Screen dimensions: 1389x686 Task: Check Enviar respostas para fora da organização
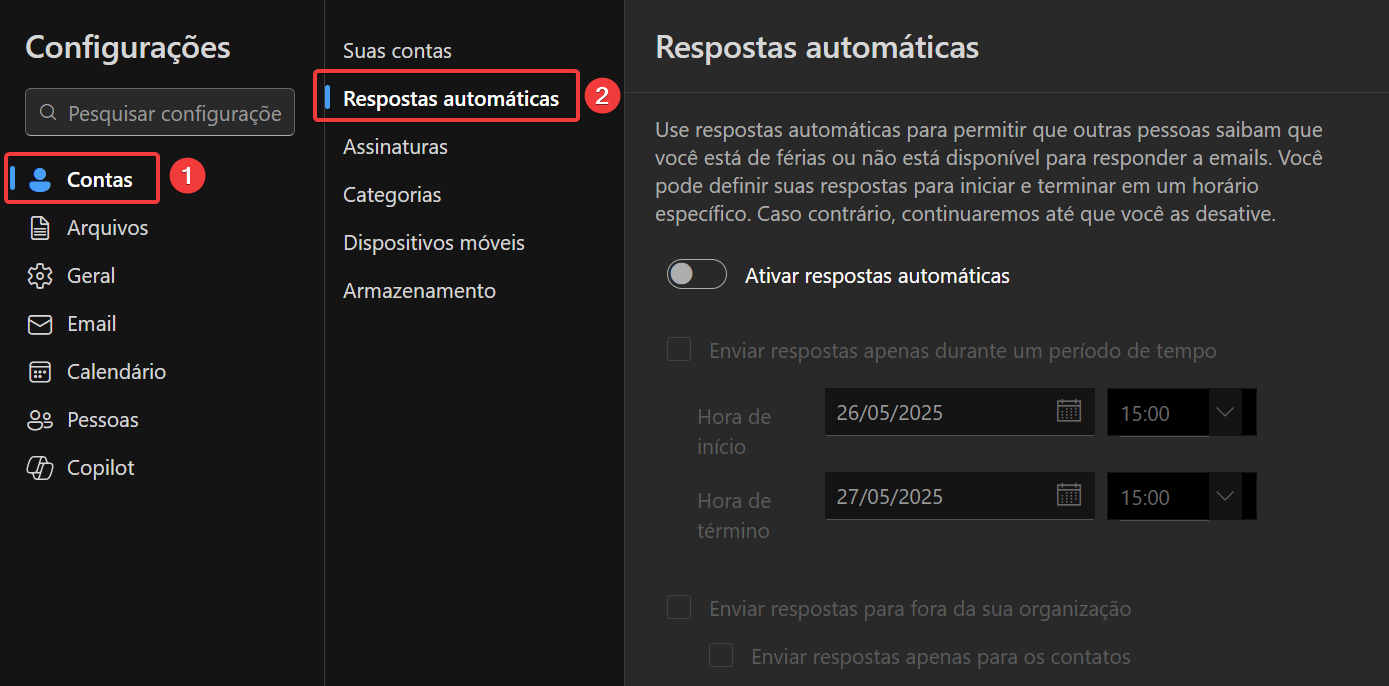(680, 607)
